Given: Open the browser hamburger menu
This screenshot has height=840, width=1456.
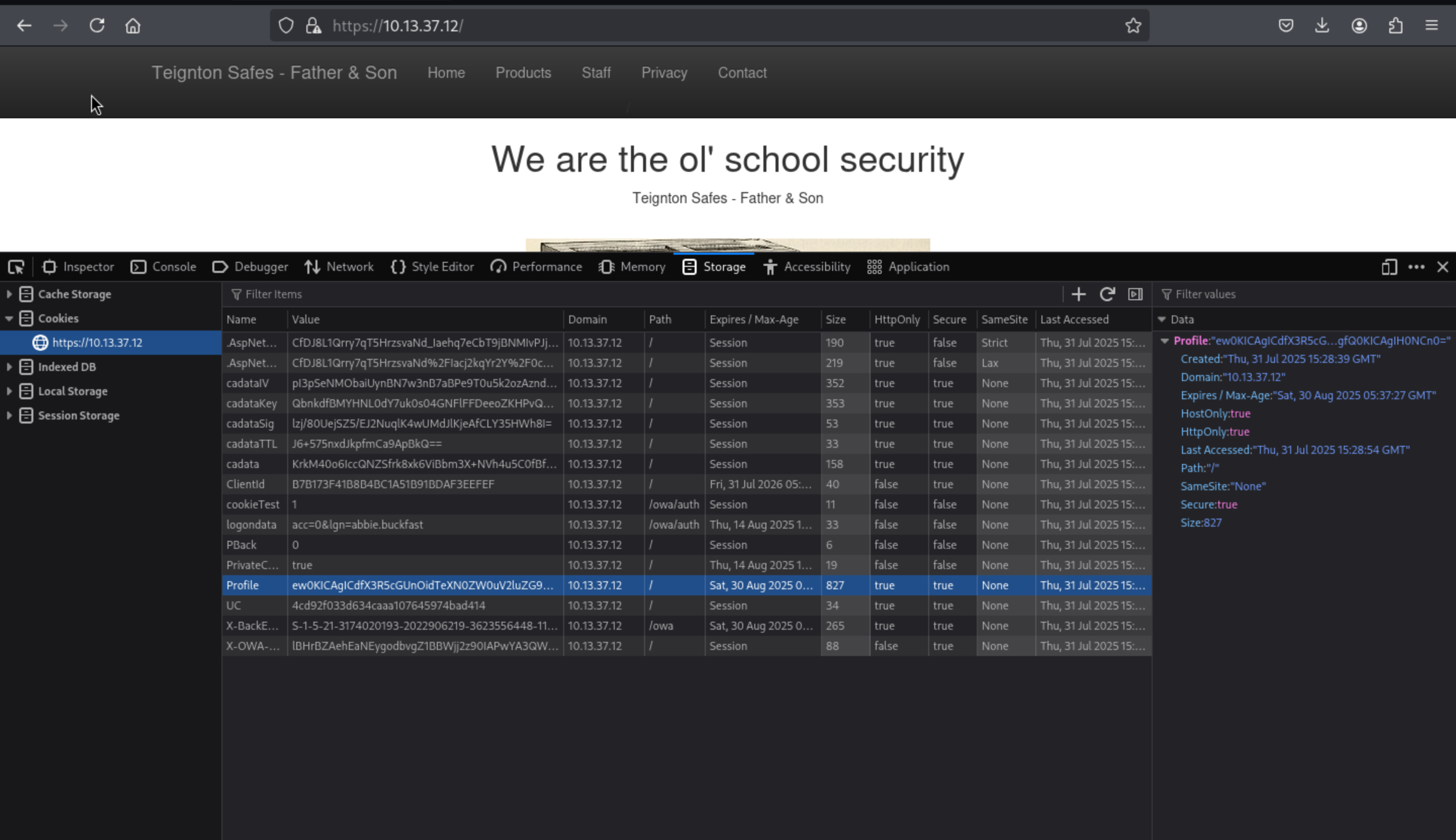Looking at the screenshot, I should (x=1432, y=25).
